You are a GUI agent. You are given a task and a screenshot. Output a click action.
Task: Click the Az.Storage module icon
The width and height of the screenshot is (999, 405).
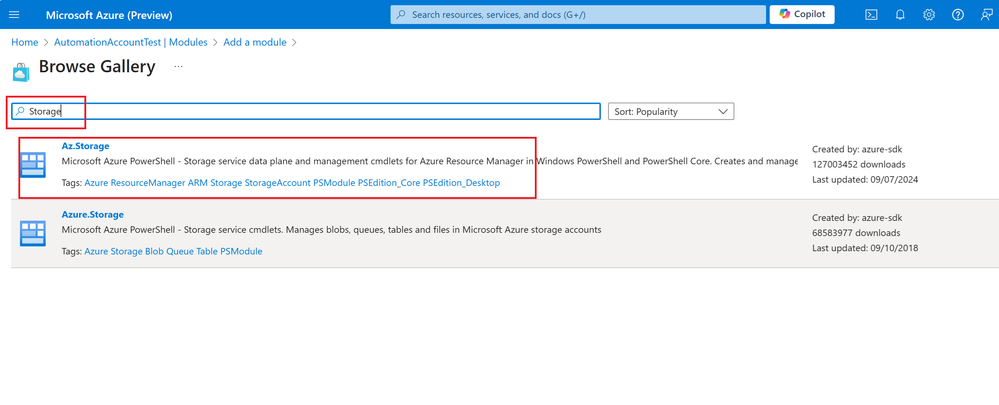32,164
